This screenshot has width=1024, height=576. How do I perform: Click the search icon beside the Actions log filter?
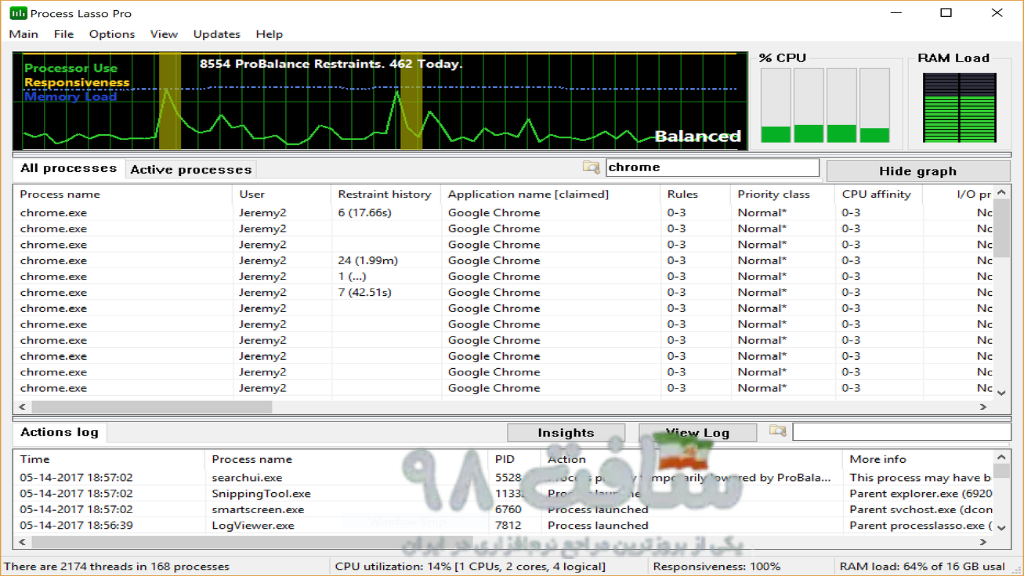coord(777,431)
